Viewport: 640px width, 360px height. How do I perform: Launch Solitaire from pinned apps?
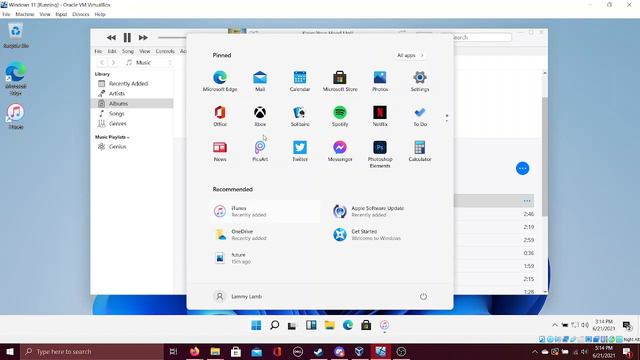(300, 116)
